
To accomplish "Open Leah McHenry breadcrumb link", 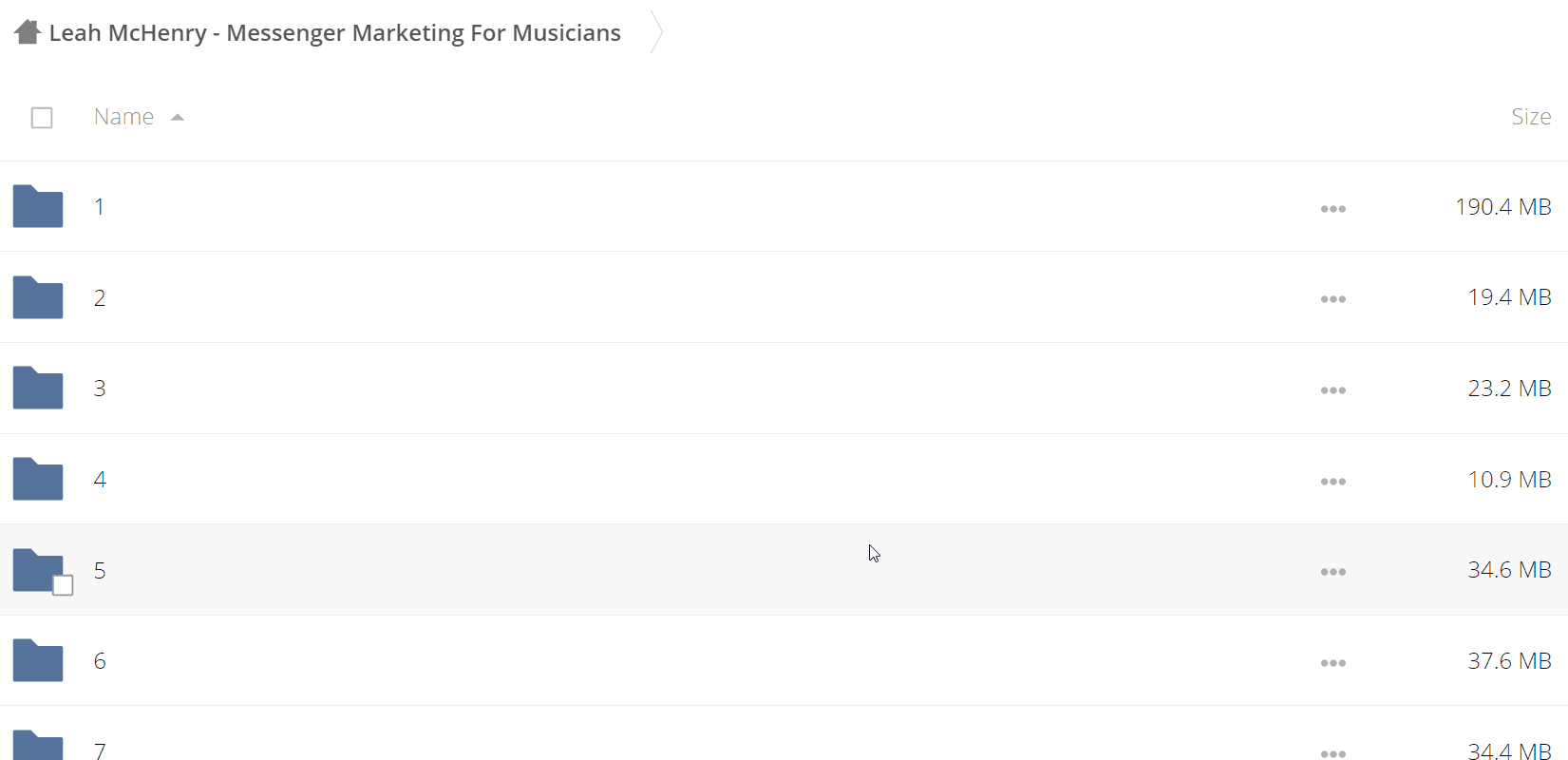I will click(334, 33).
